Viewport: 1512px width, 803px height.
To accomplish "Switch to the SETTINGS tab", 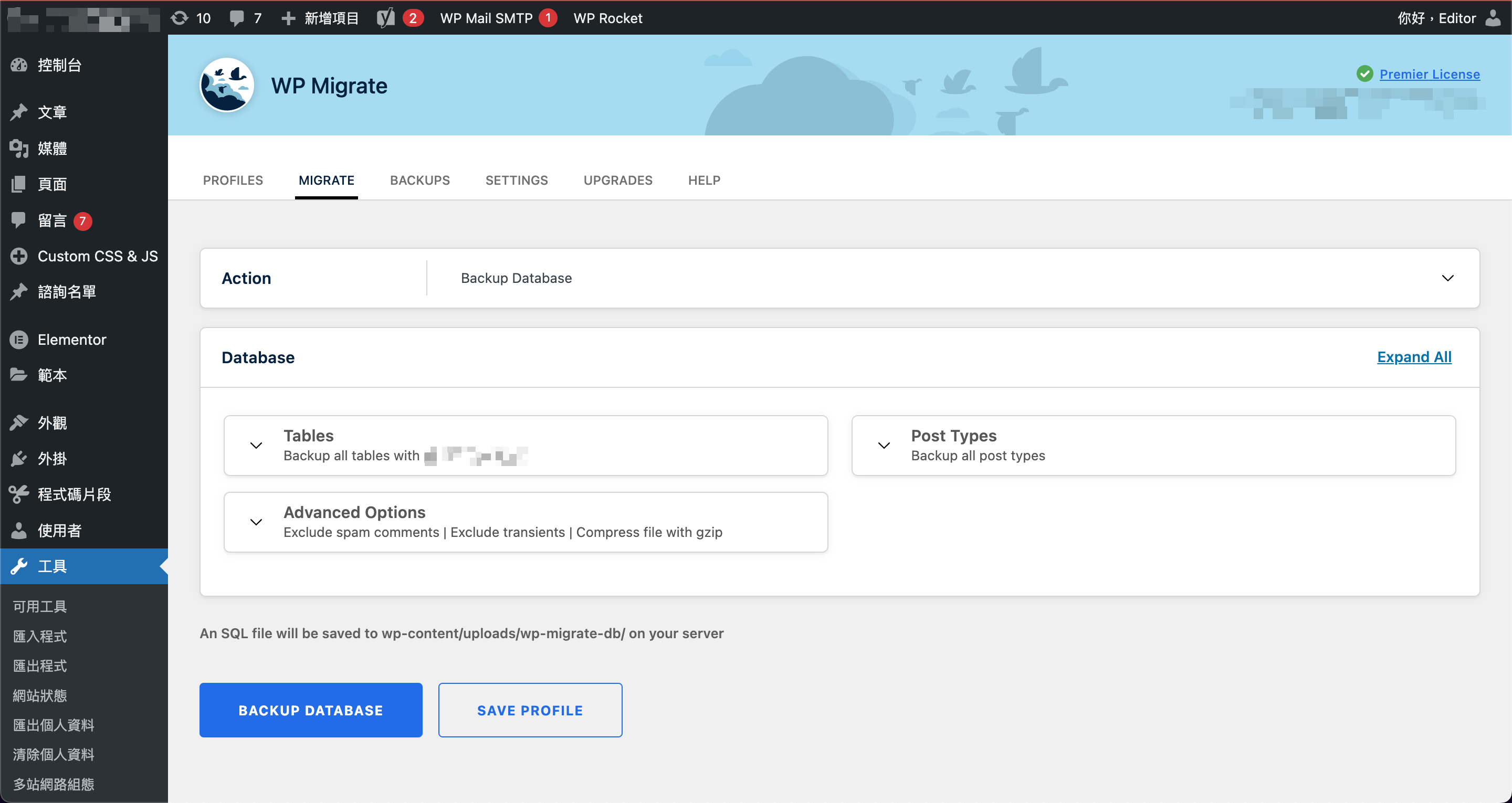I will (x=517, y=180).
